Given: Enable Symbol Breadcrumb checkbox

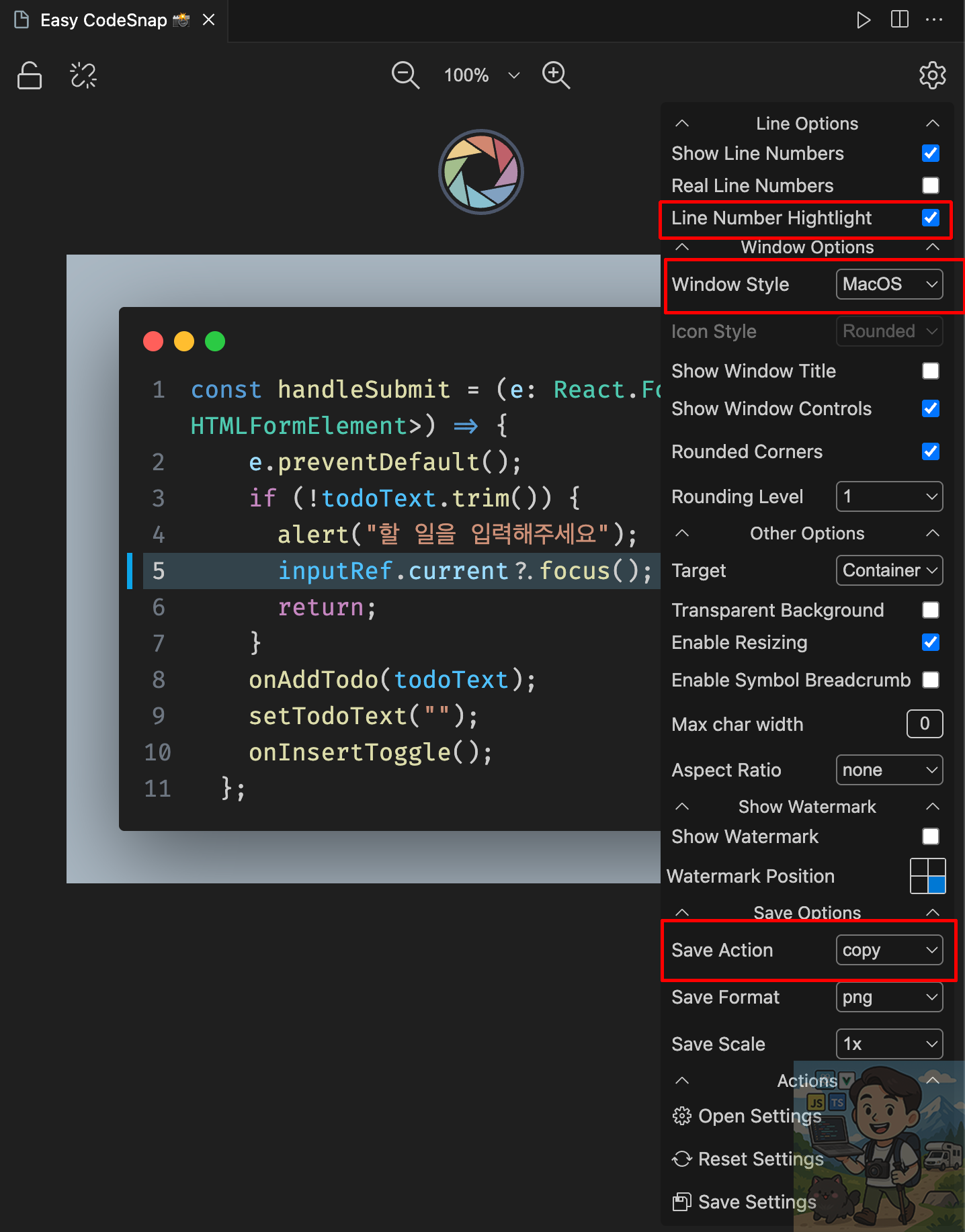Looking at the screenshot, I should pyautogui.click(x=931, y=680).
